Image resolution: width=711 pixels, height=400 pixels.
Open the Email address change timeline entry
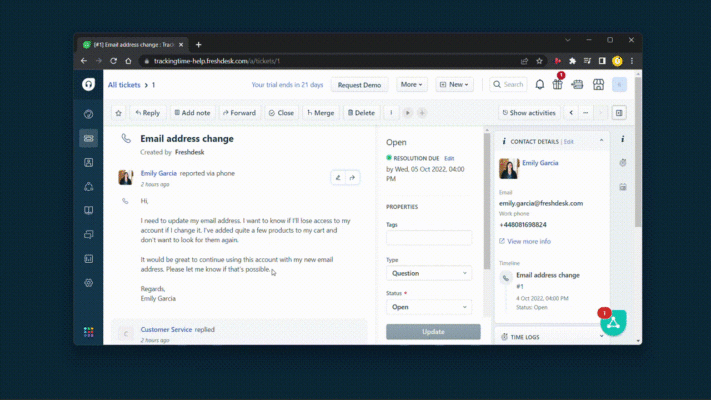point(548,275)
